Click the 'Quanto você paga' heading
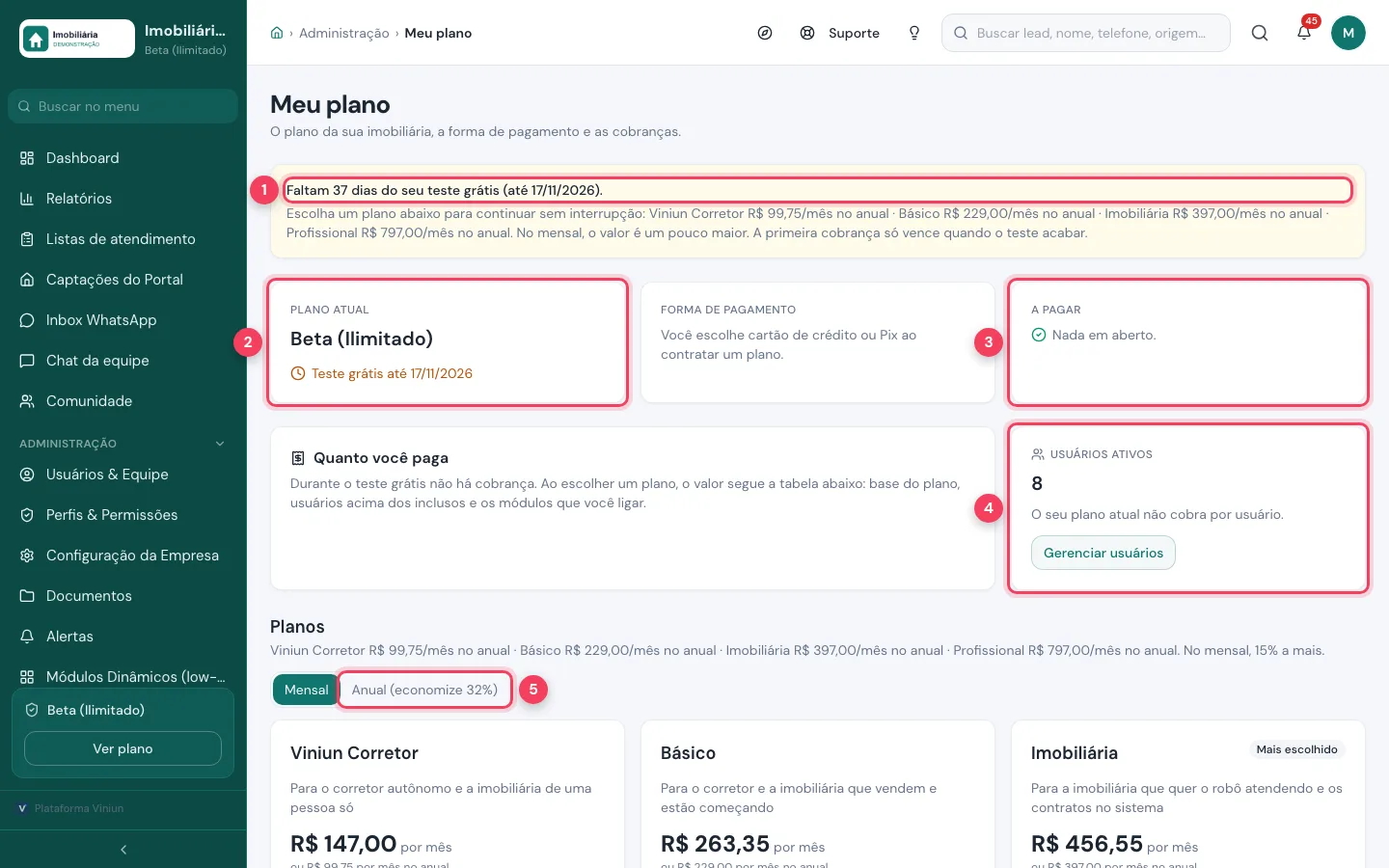Image resolution: width=1389 pixels, height=868 pixels. (x=381, y=458)
